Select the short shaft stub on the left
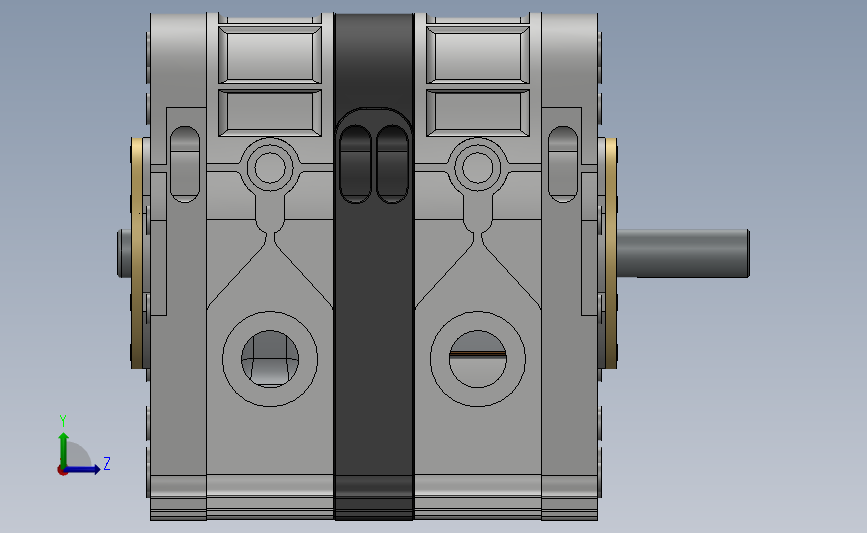Image resolution: width=867 pixels, height=533 pixels. coord(124,254)
